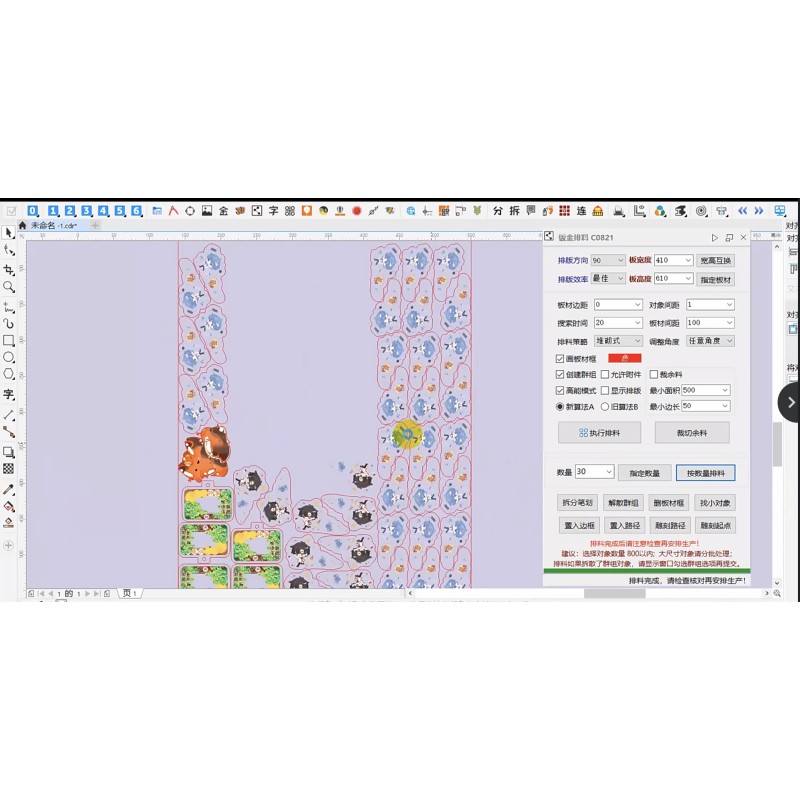
Task: Click the 分 toolbar icon
Action: (x=498, y=211)
